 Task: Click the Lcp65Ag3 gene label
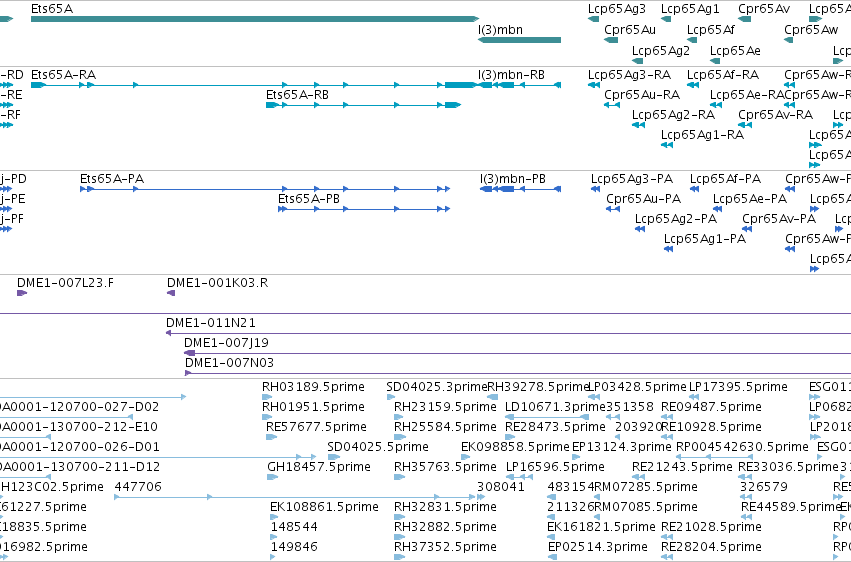tap(617, 9)
